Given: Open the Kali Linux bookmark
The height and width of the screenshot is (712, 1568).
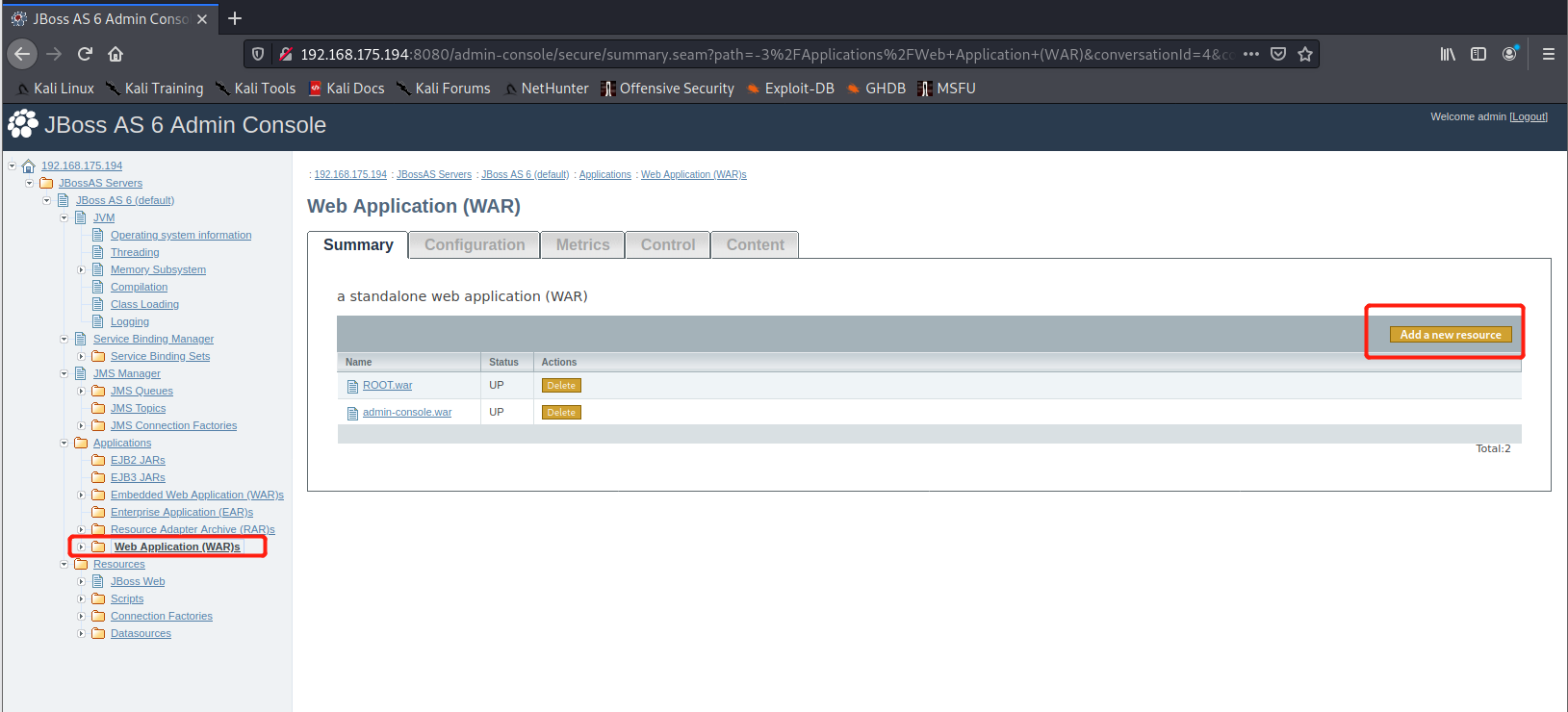Looking at the screenshot, I should pyautogui.click(x=56, y=89).
